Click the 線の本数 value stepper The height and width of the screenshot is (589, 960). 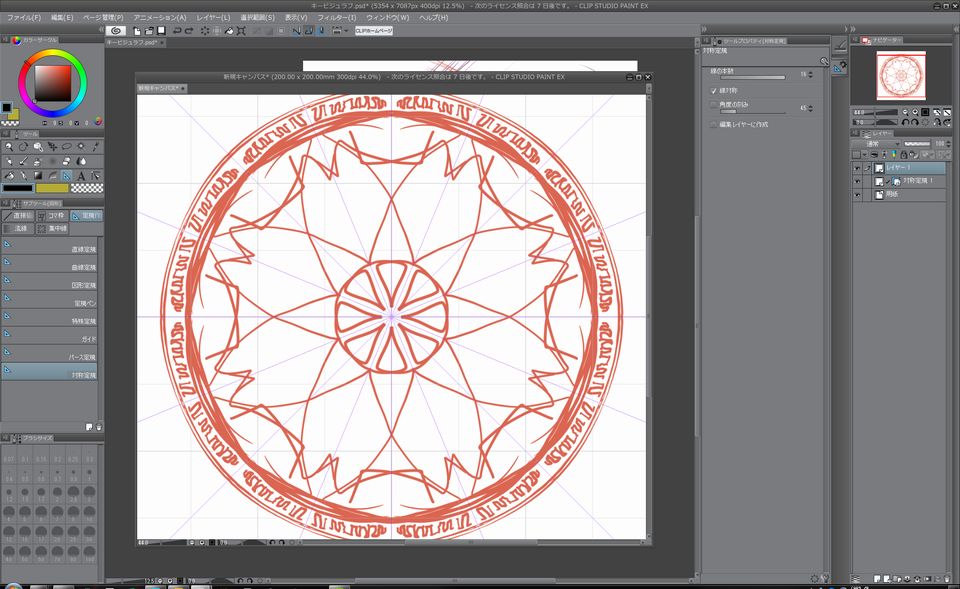point(811,75)
